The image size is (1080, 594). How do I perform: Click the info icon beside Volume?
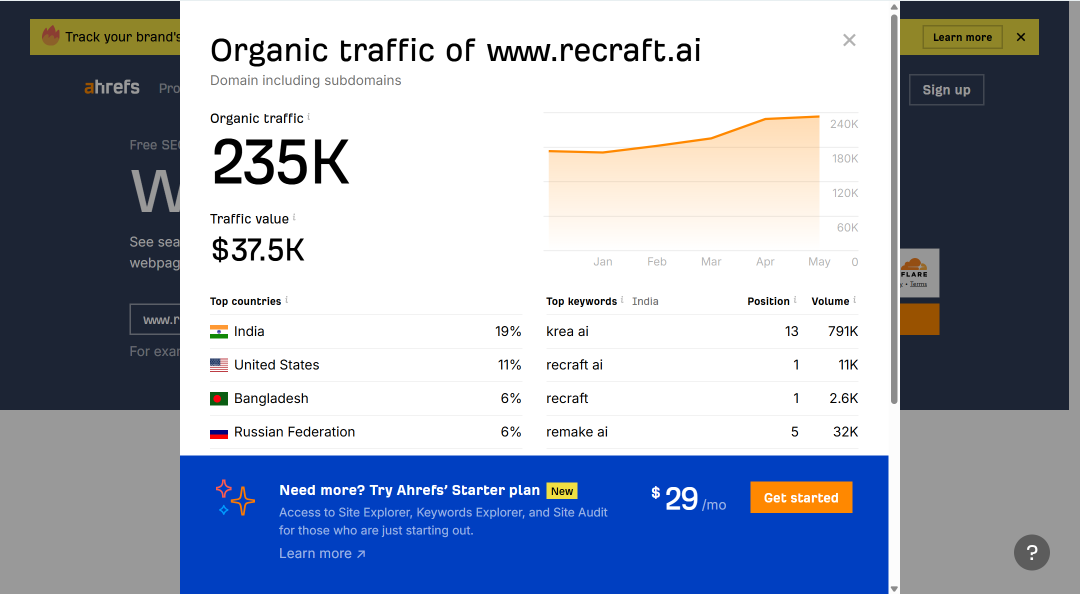coord(855,300)
